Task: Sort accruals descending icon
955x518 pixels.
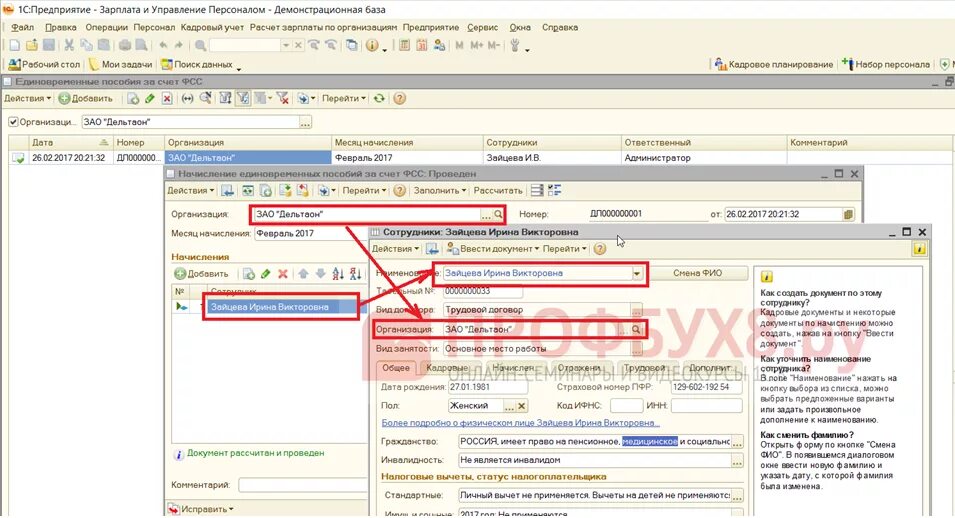Action: coord(356,274)
